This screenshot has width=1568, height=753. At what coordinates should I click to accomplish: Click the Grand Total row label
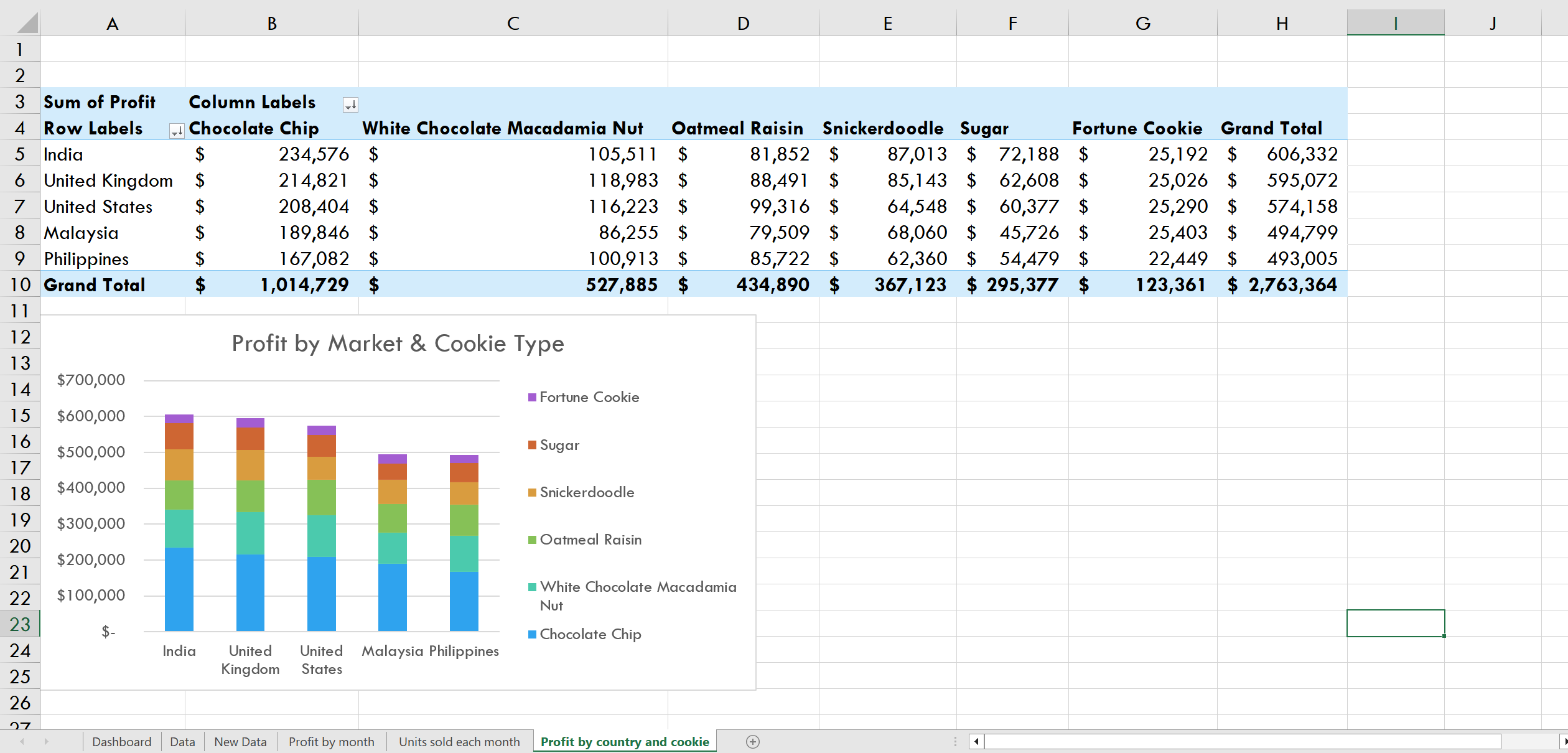113,284
